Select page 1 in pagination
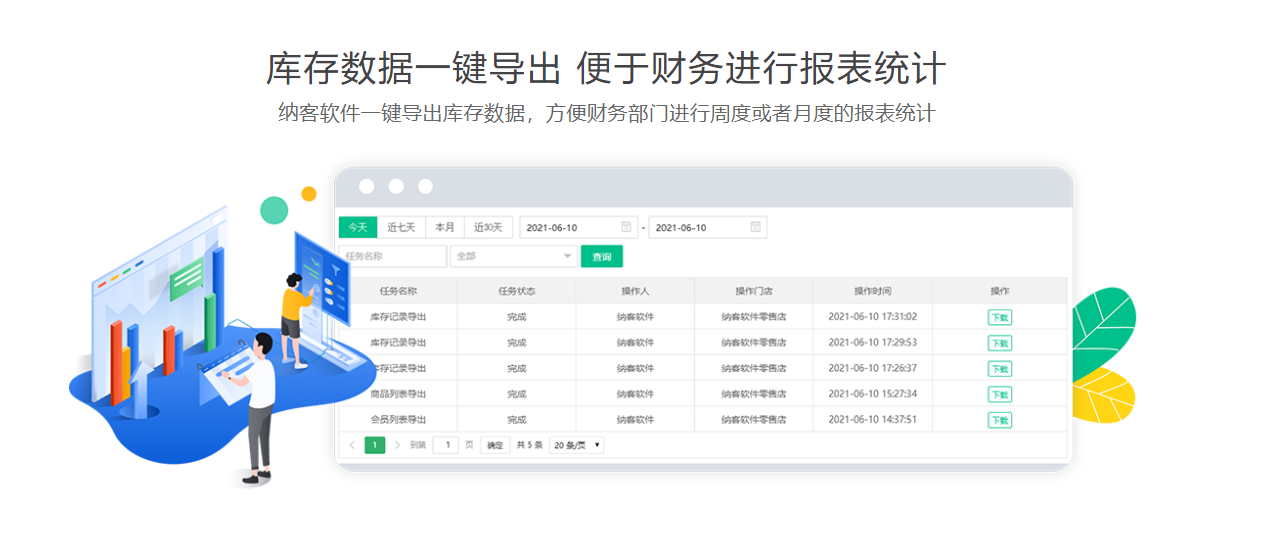The height and width of the screenshot is (545, 1278). (x=375, y=445)
